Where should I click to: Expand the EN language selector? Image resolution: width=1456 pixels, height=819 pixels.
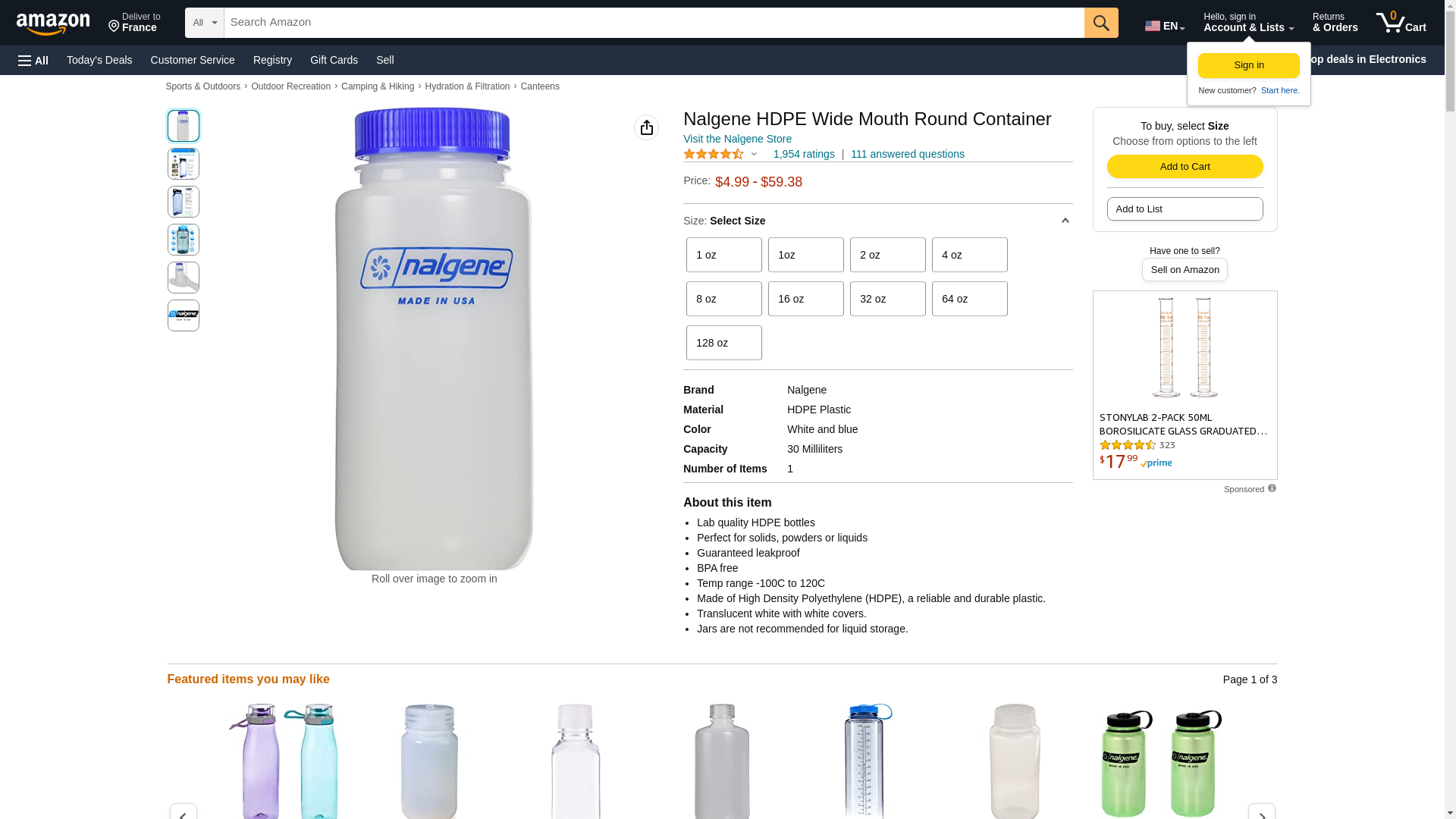point(1164,25)
